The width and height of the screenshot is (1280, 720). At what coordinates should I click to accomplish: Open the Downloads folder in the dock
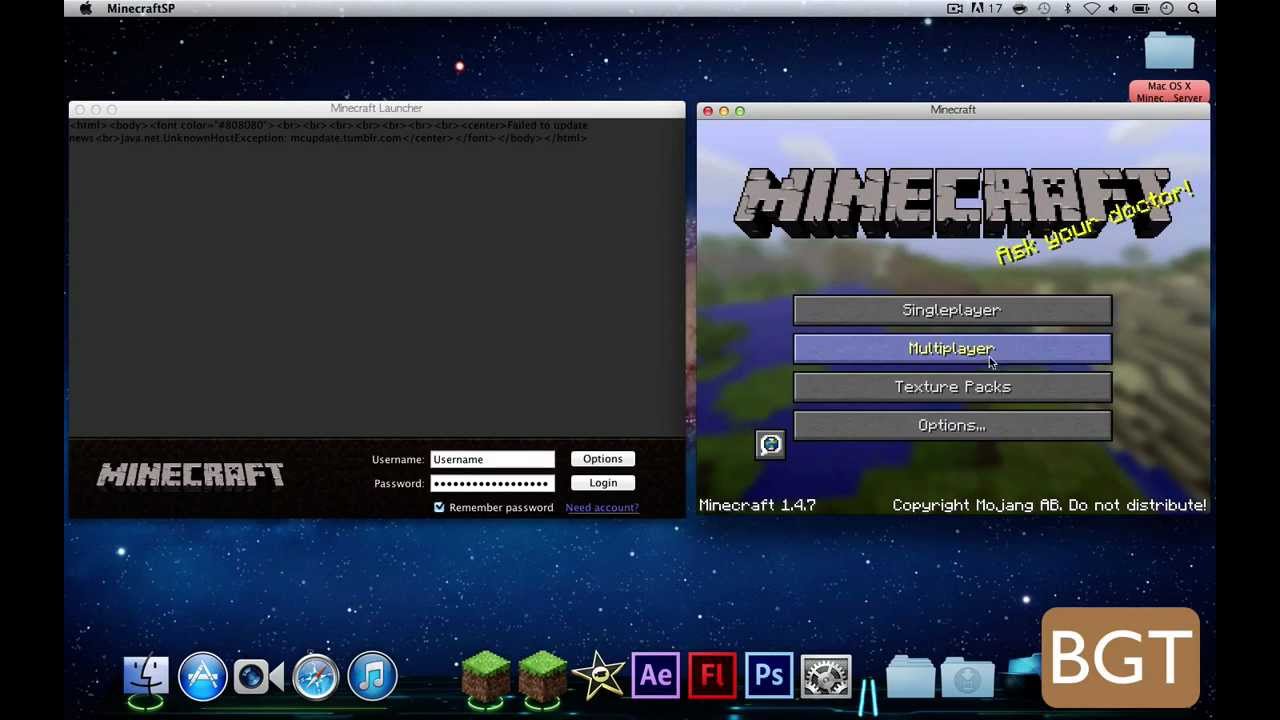click(967, 677)
